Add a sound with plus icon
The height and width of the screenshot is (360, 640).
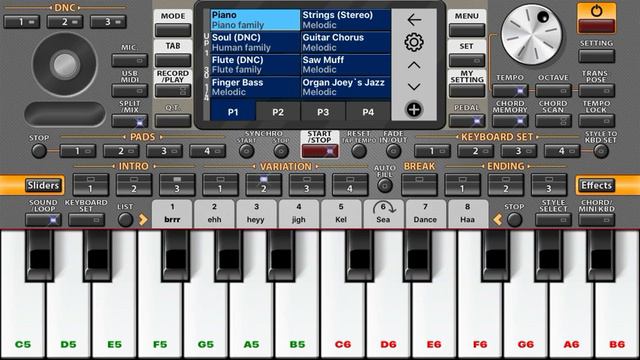click(x=414, y=109)
